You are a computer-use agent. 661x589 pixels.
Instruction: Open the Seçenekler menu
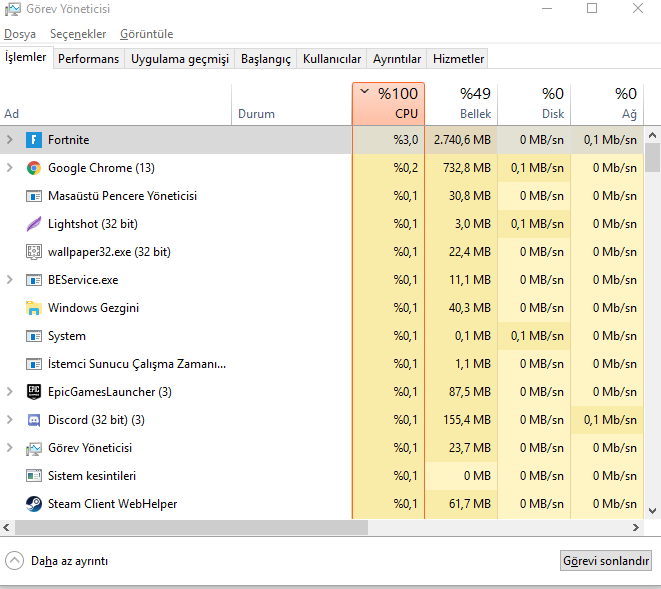click(78, 34)
